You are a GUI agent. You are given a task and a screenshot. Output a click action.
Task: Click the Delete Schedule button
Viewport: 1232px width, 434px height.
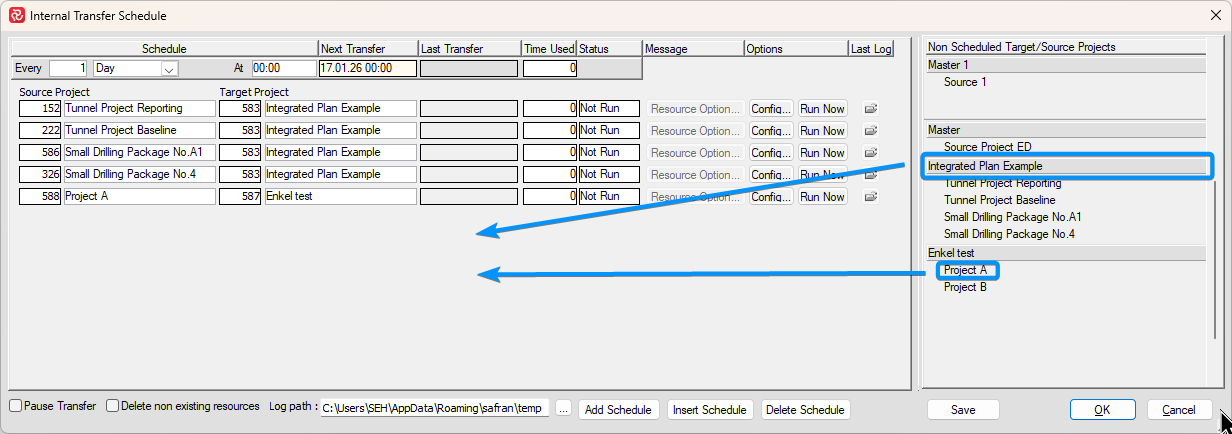tap(806, 409)
